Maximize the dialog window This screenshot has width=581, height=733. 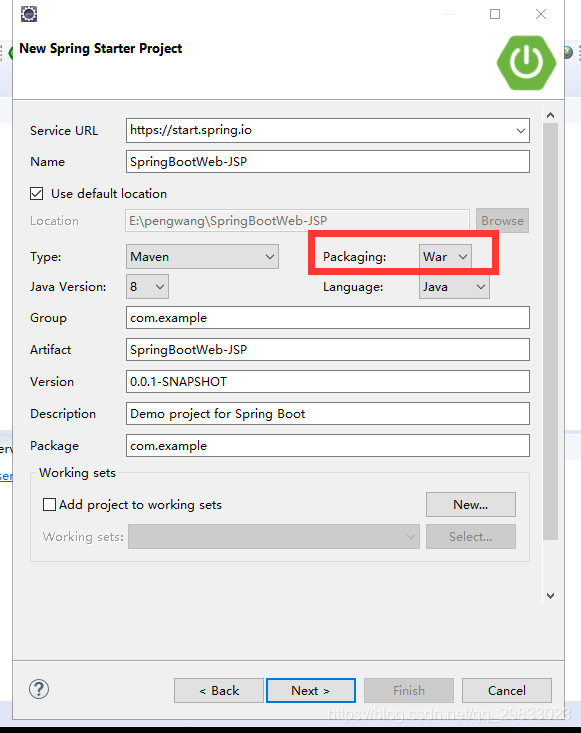495,14
